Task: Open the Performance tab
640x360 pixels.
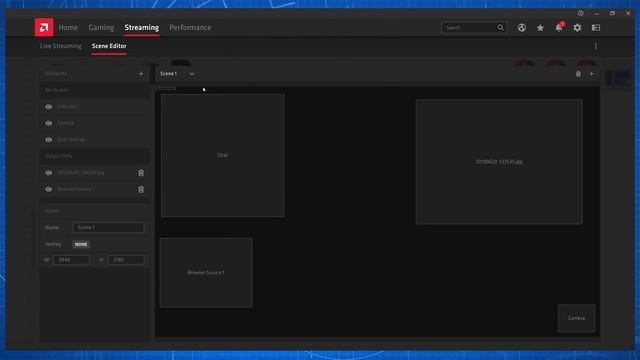Action: [190, 27]
